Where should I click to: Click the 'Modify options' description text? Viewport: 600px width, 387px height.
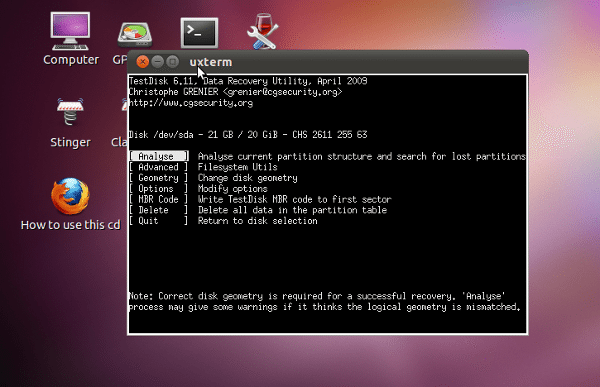click(233, 189)
